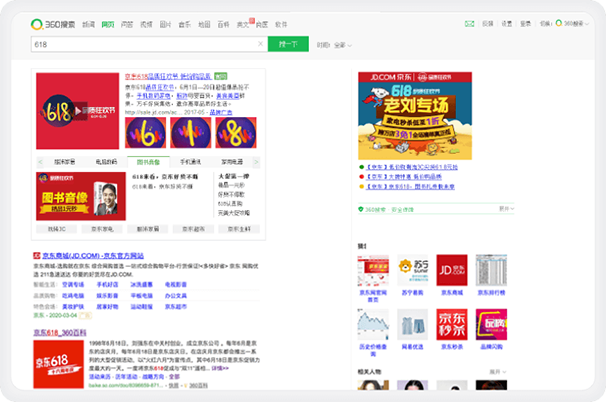Click the 设置 link in the header

click(x=507, y=24)
